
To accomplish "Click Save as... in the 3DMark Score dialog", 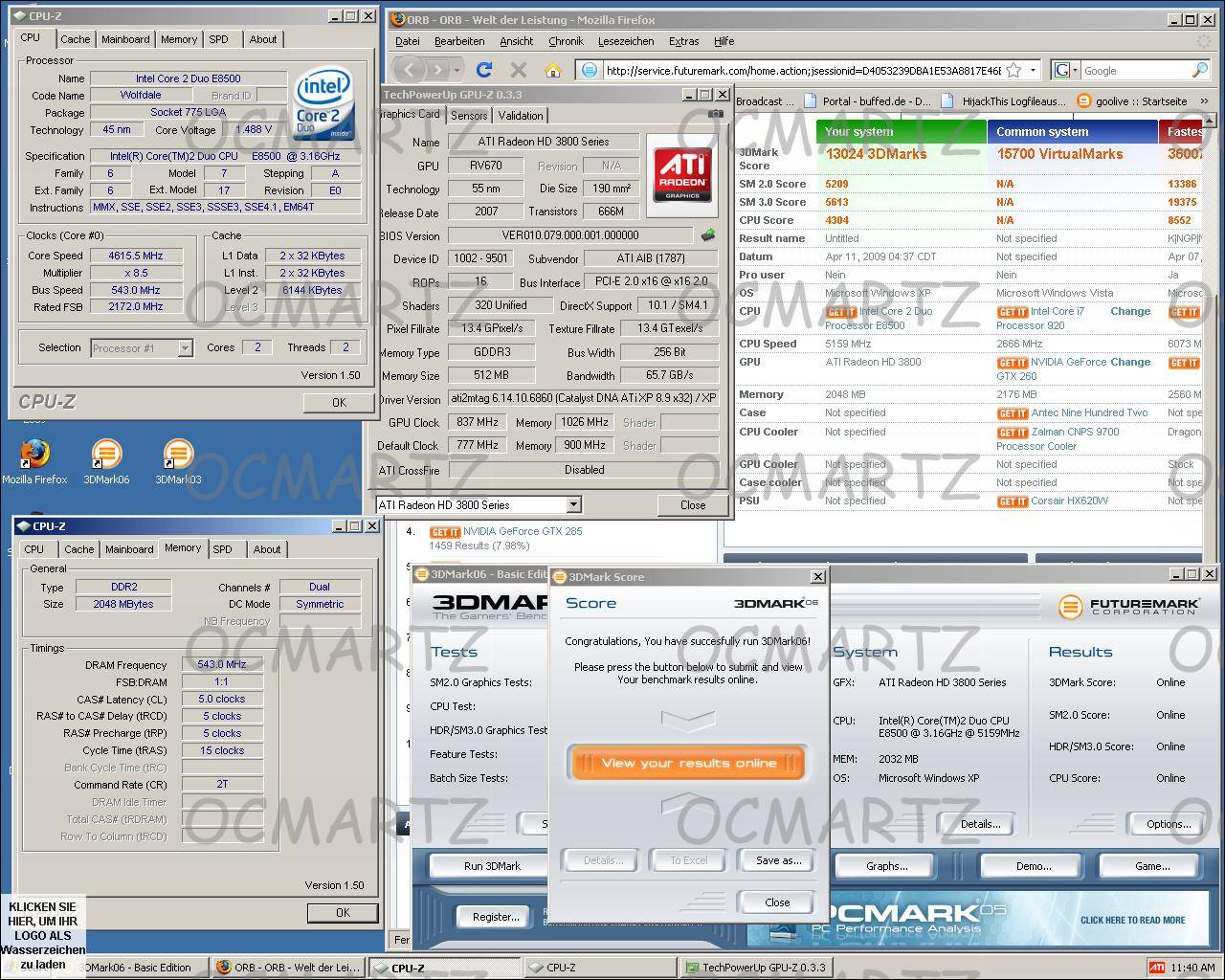I will pyautogui.click(x=778, y=860).
